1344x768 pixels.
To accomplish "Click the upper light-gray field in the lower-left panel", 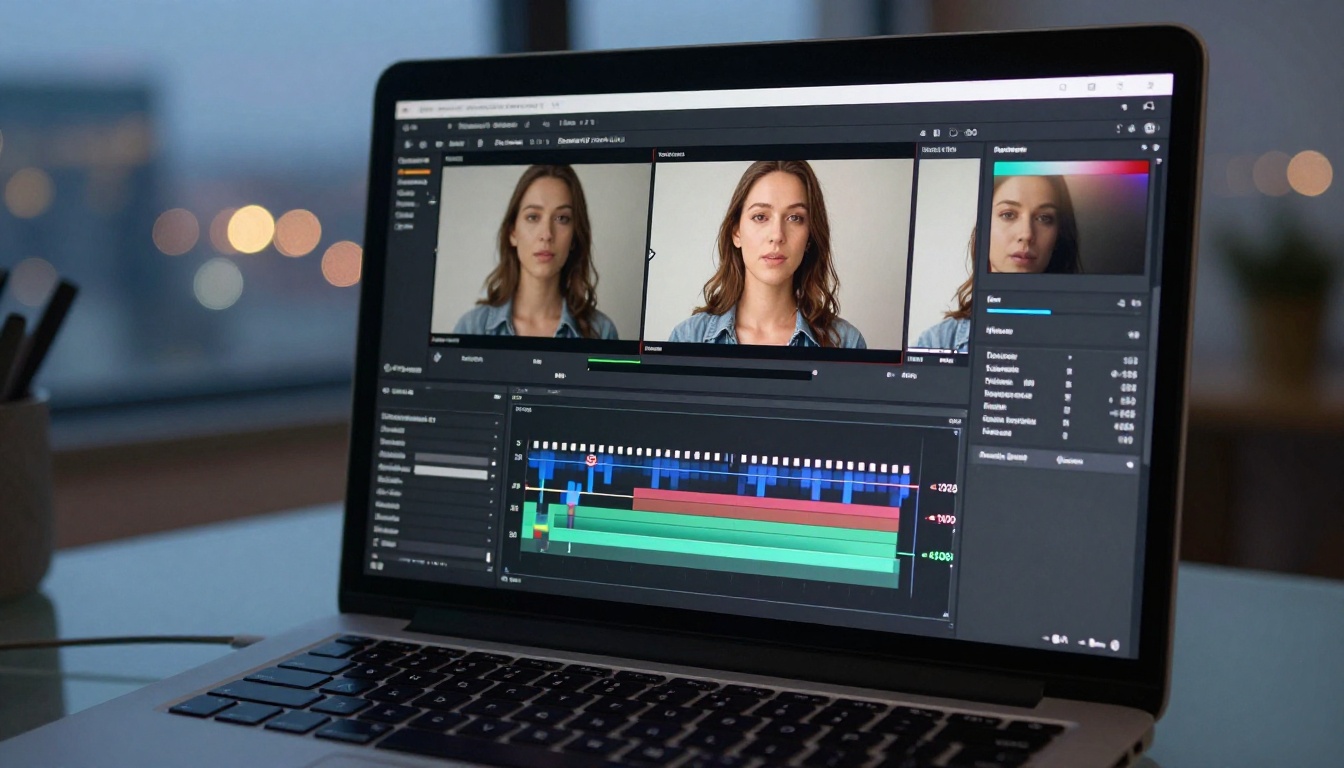I will point(451,459).
